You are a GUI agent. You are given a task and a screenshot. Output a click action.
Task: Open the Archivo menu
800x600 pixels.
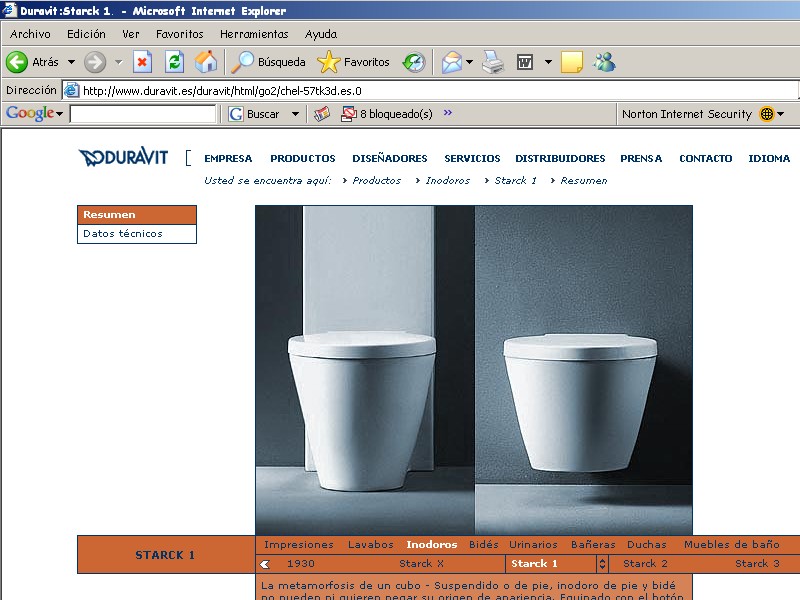point(30,34)
